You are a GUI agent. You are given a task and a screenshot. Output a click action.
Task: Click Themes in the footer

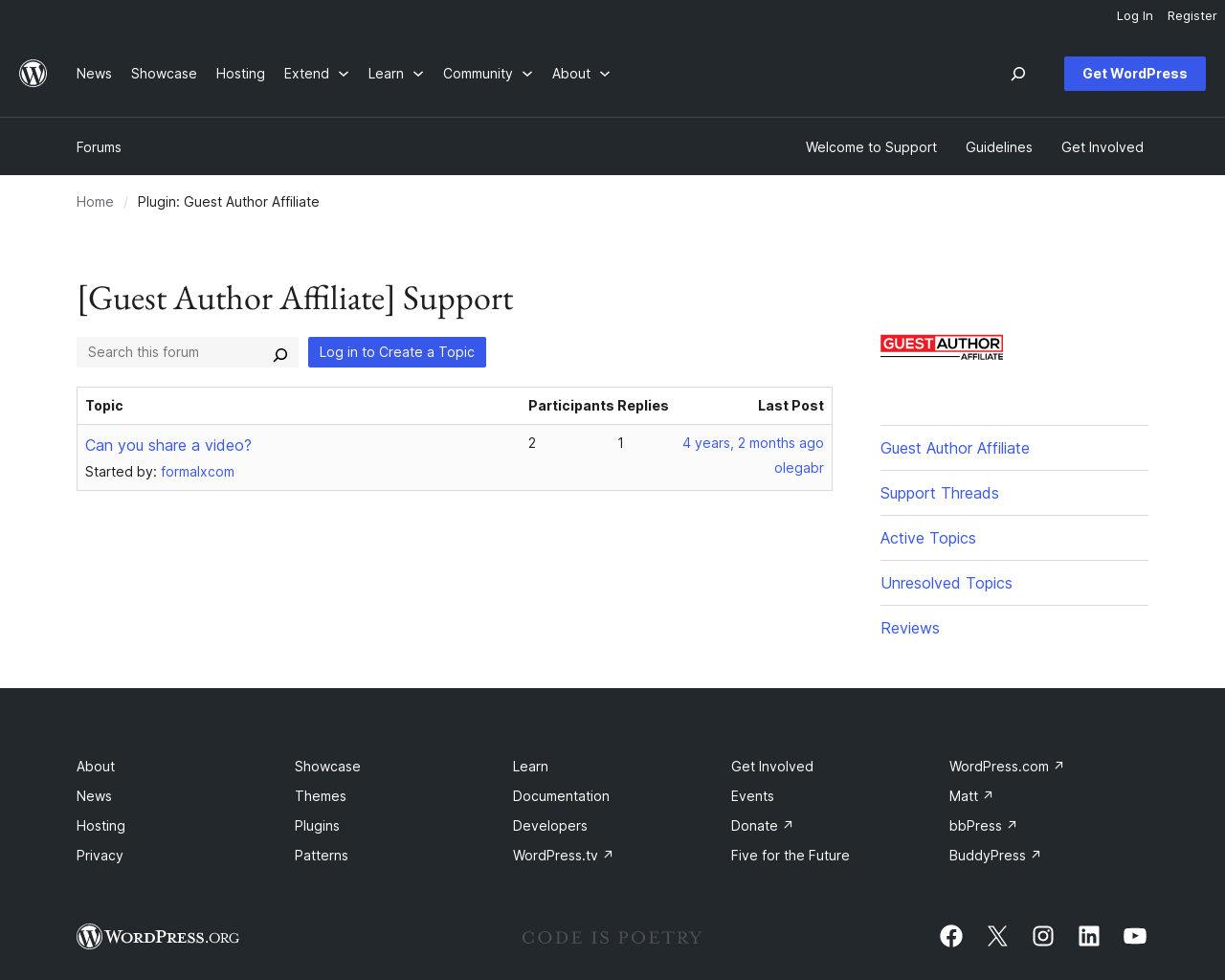click(x=320, y=796)
